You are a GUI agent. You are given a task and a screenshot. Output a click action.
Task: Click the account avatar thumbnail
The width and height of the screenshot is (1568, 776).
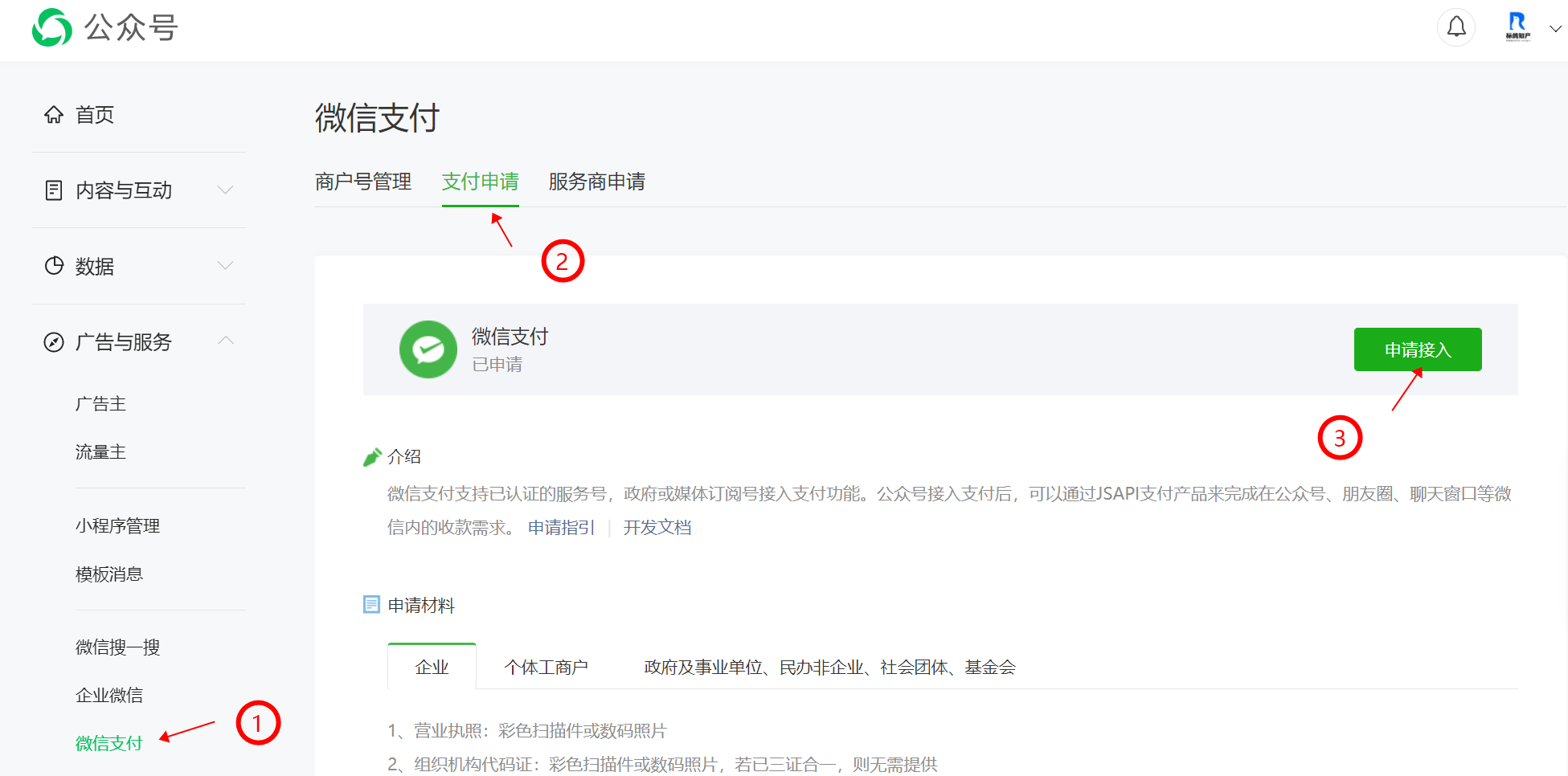coord(1517,27)
